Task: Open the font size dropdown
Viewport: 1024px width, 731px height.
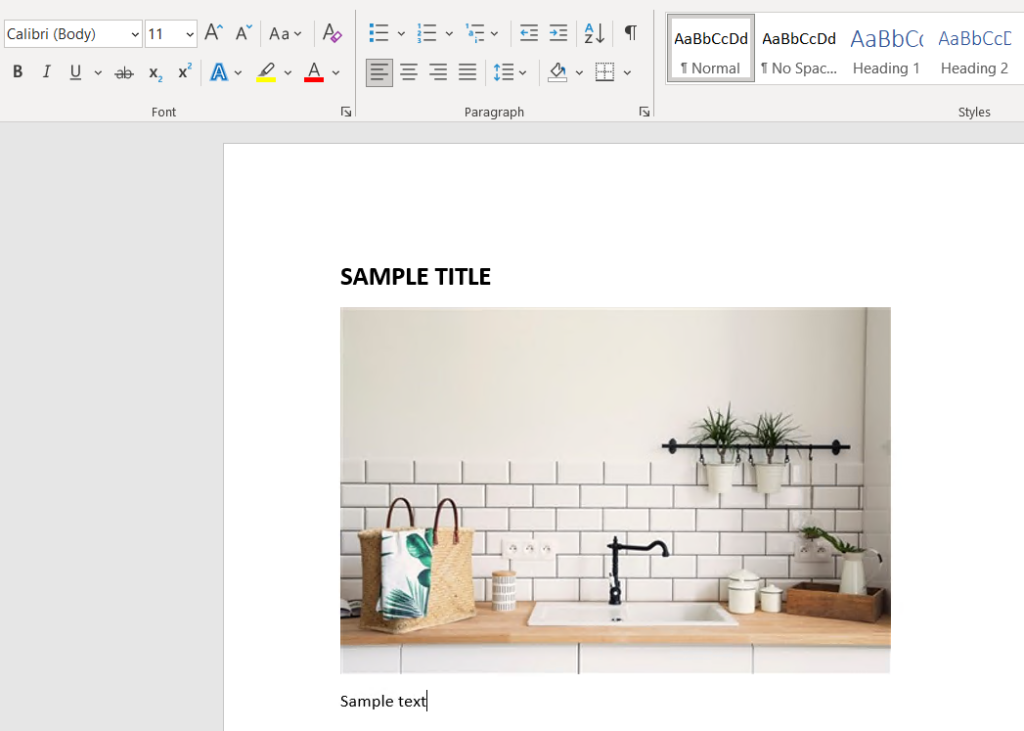Action: click(190, 35)
